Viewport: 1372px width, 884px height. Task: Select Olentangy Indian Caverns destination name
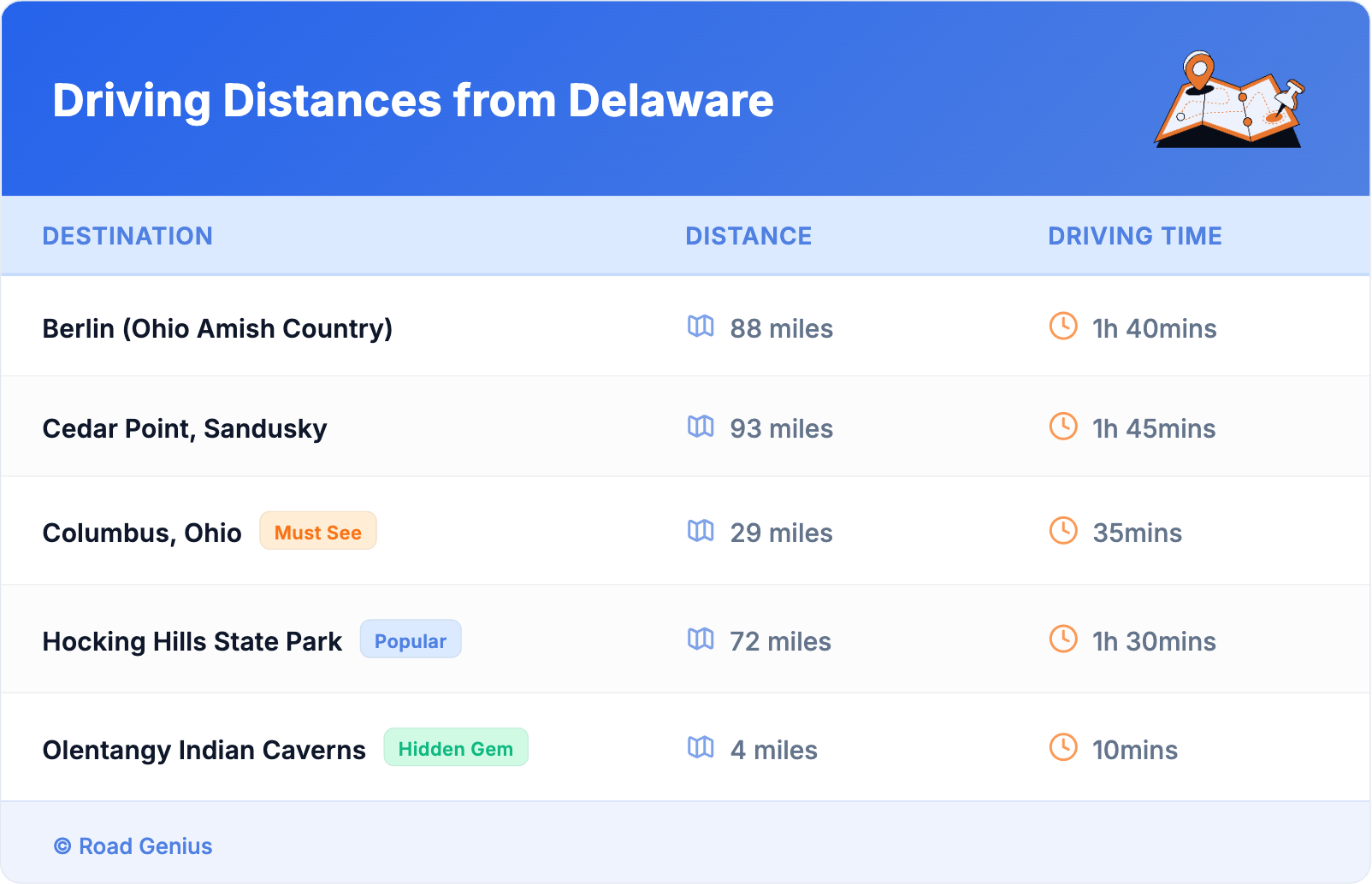204,750
